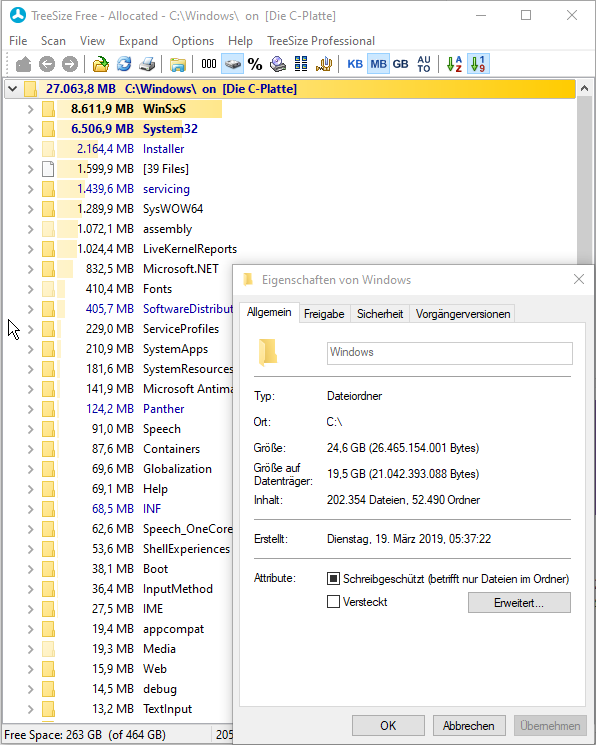Image resolution: width=596 pixels, height=745 pixels.
Task: Enable the Versteckt checkbox
Action: click(x=334, y=602)
